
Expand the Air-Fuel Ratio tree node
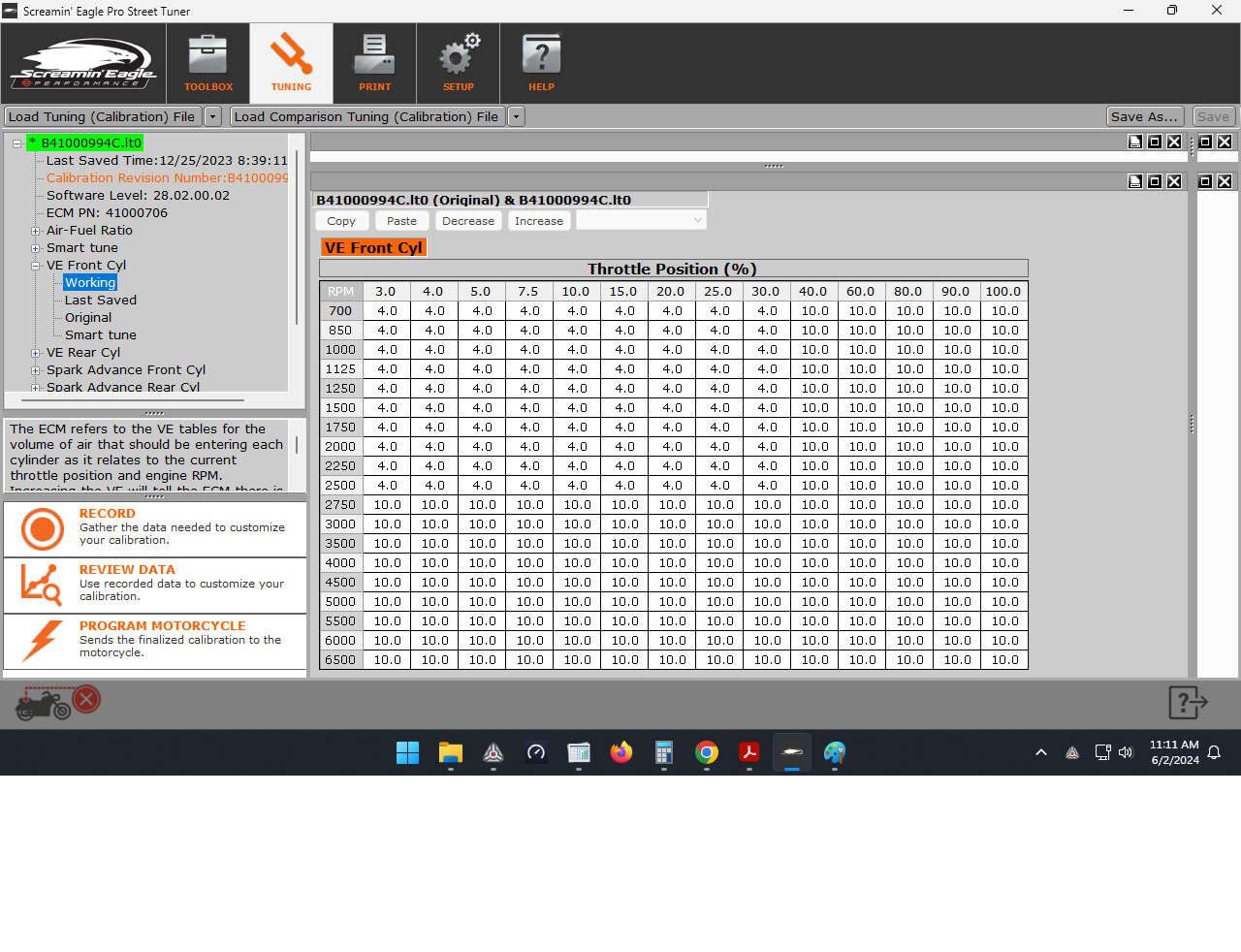(x=36, y=231)
